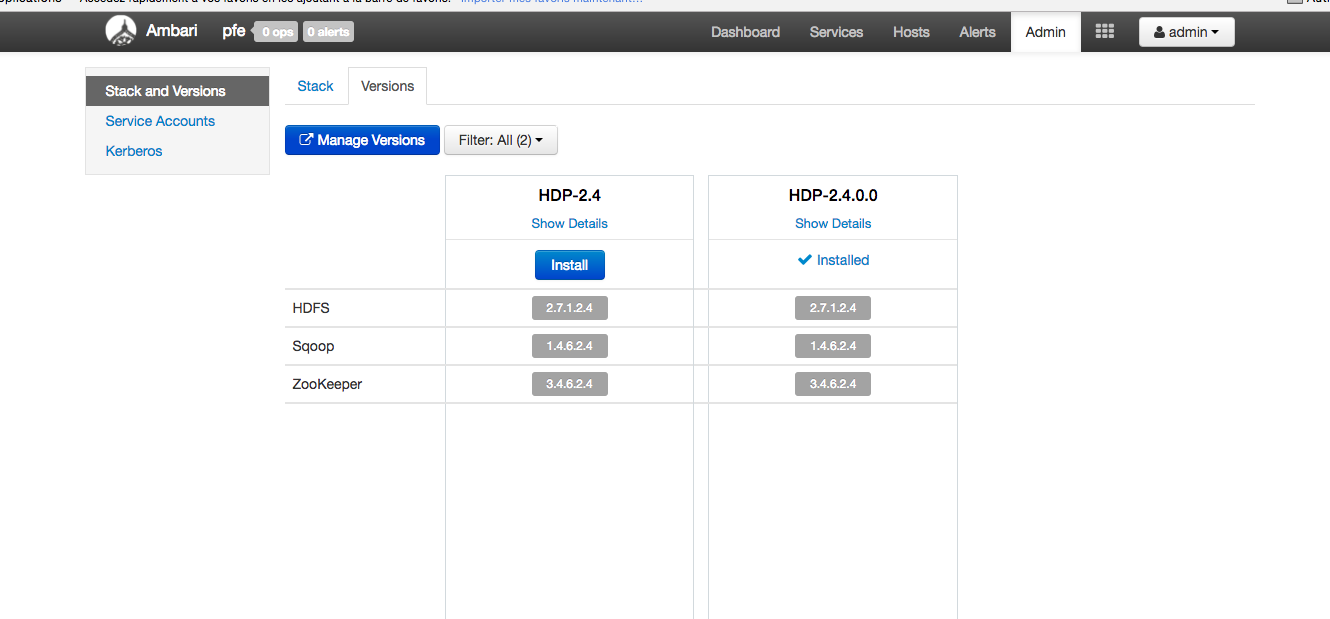This screenshot has height=619, width=1330.
Task: Open Service Accounts in sidebar
Action: [x=160, y=121]
